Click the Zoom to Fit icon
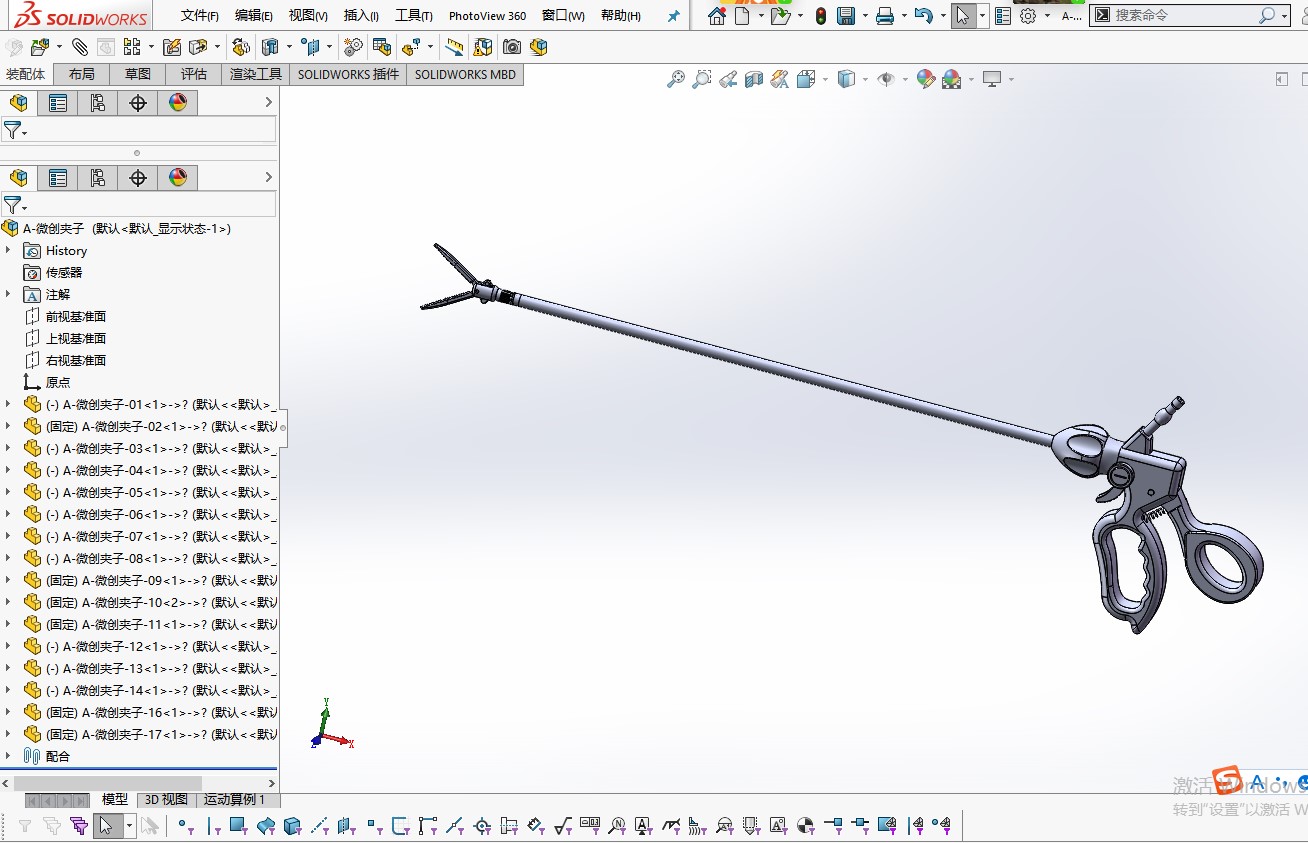Viewport: 1308px width, 843px height. click(676, 79)
